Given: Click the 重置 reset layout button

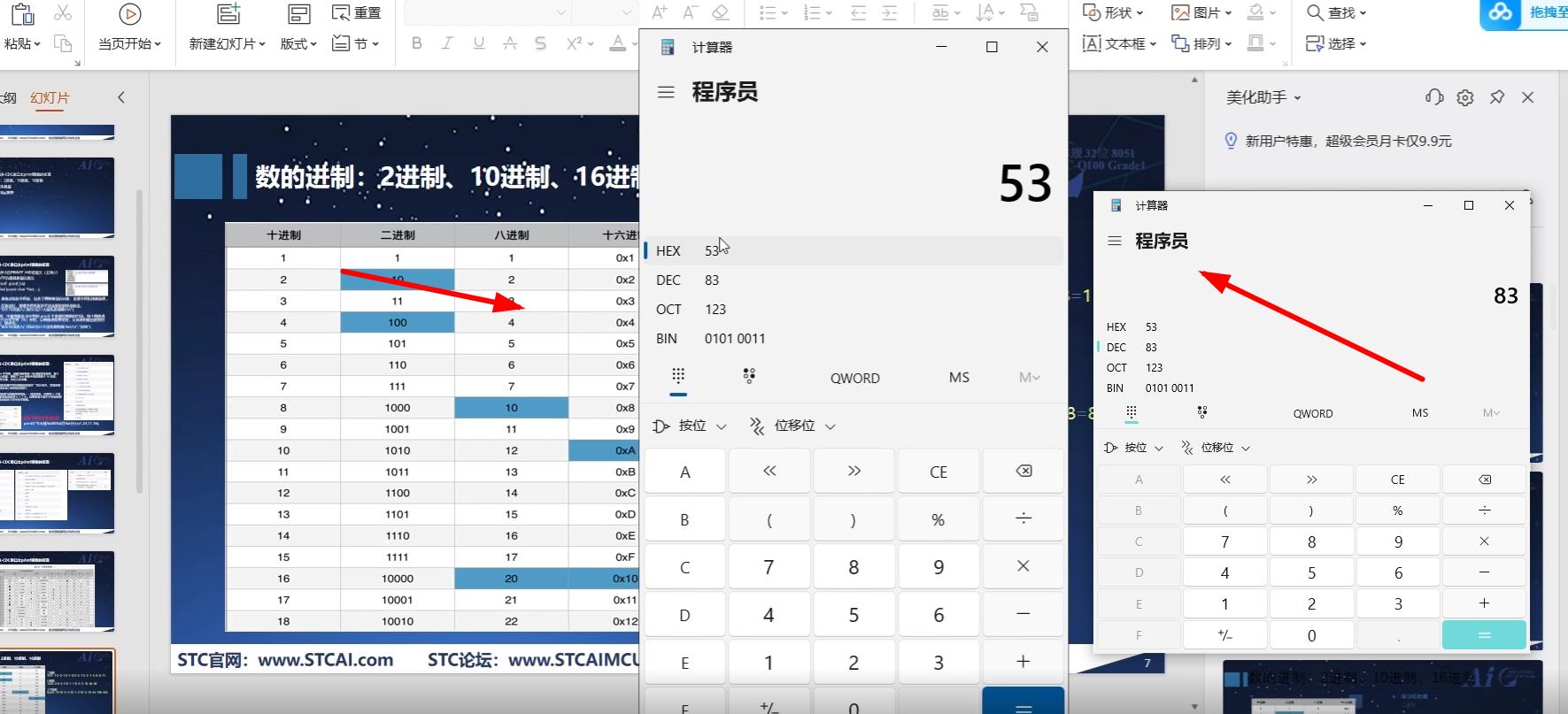Looking at the screenshot, I should [356, 12].
